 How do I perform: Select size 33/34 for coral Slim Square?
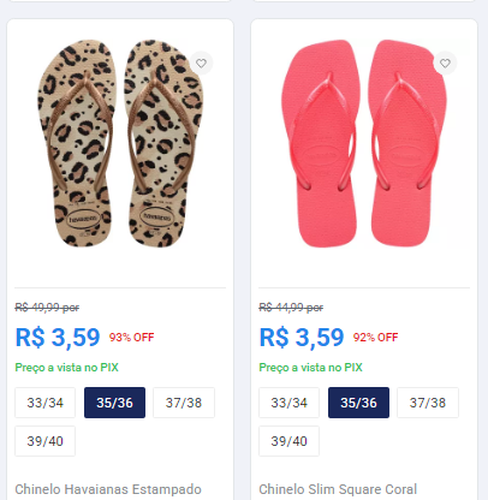289,403
